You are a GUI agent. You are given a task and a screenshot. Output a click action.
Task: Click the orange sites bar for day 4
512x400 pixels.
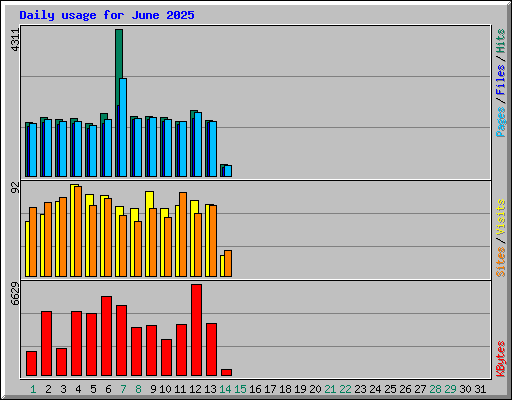click(78, 231)
